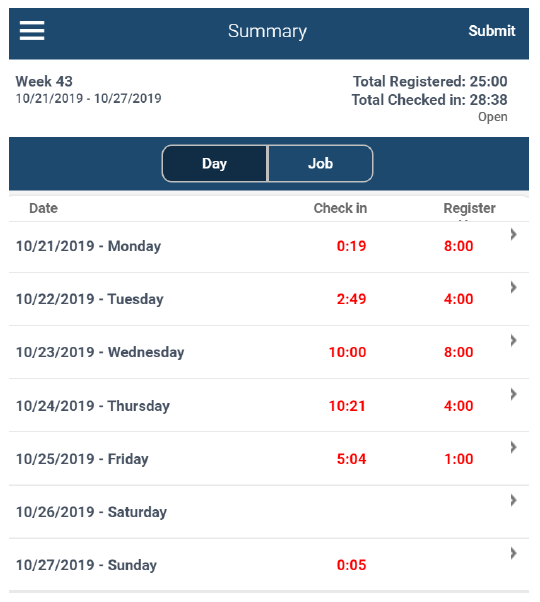Submit the week 43 timesheet
Image resolution: width=540 pixels, height=602 pixels.
(492, 31)
